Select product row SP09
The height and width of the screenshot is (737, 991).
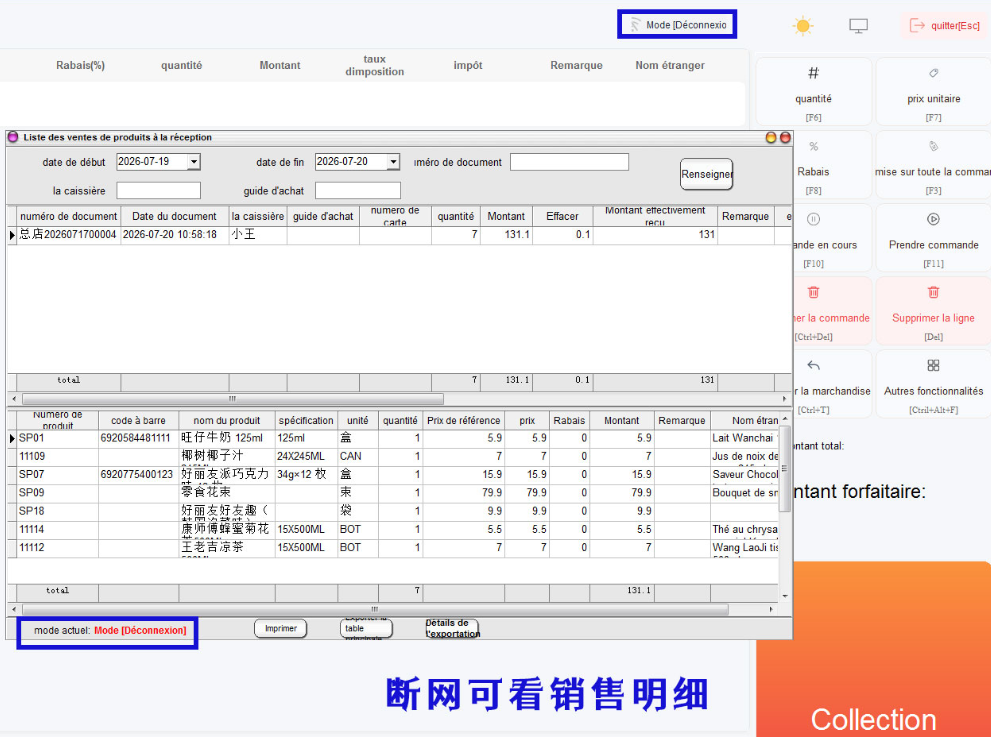[x=392, y=493]
